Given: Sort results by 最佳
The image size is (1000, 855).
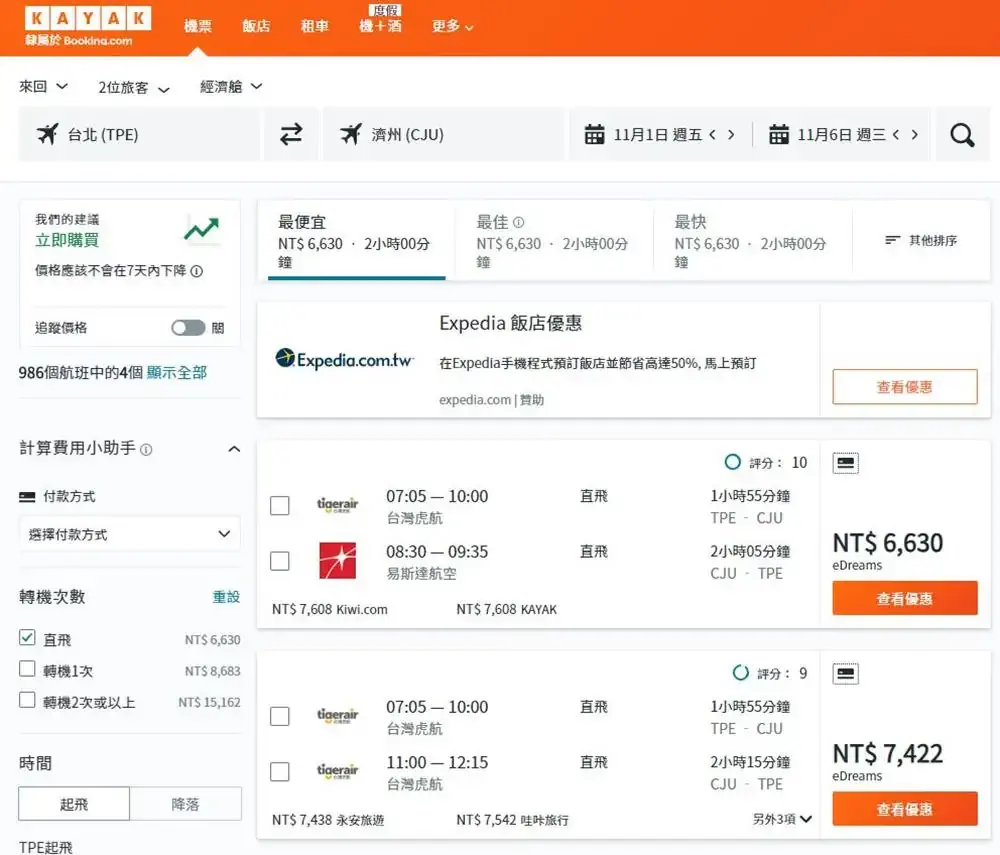Looking at the screenshot, I should (x=554, y=241).
